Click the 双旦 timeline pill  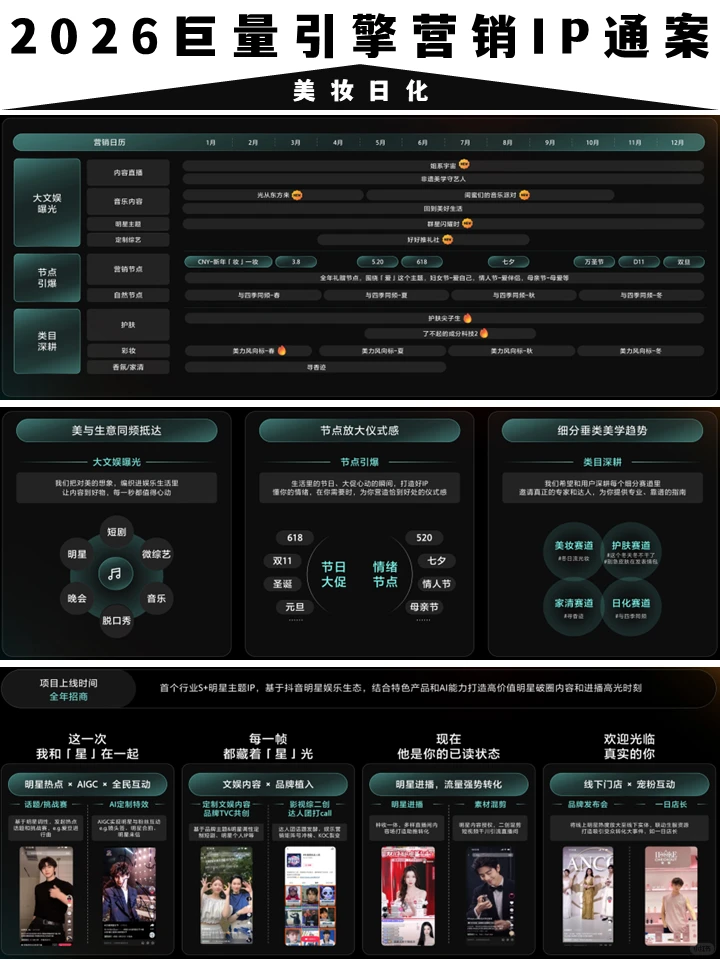click(x=684, y=261)
